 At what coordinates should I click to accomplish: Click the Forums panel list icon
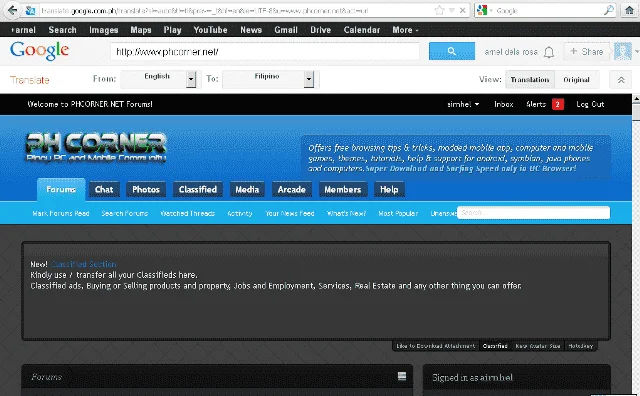point(402,376)
